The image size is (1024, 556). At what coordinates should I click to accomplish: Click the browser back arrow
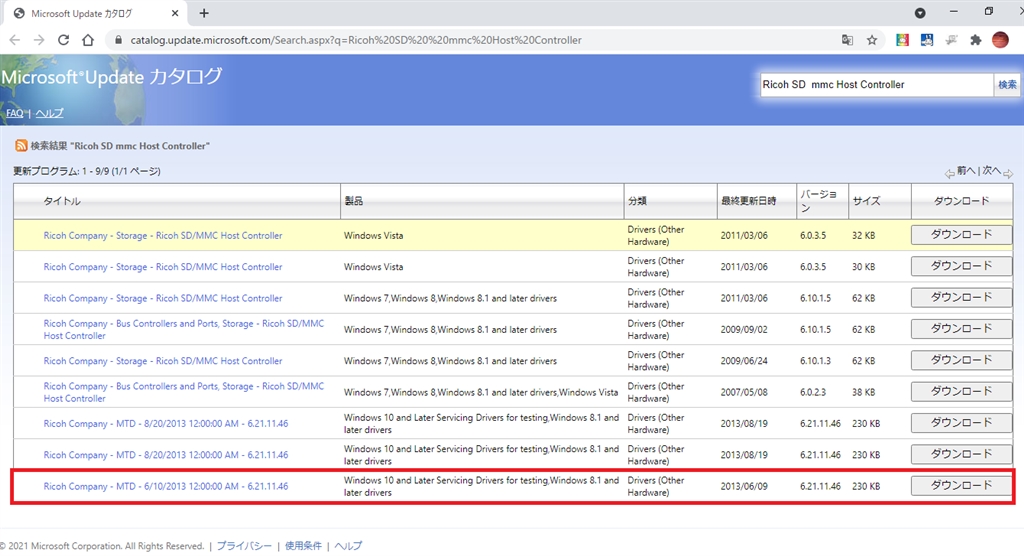(14, 40)
